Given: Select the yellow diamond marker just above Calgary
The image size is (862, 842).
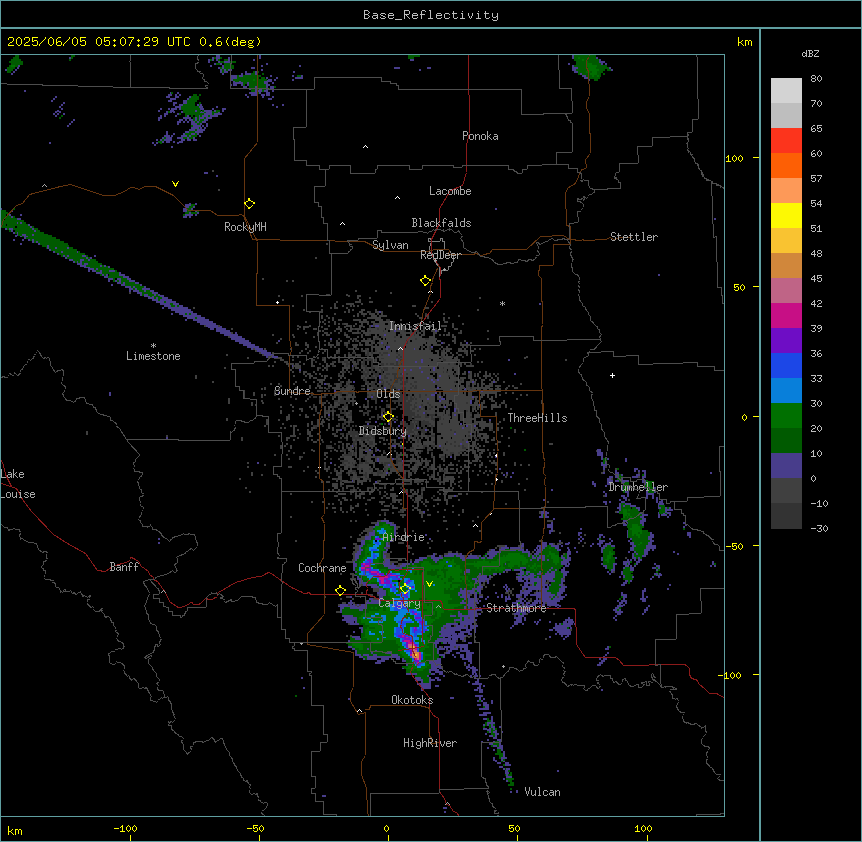Looking at the screenshot, I should click(x=405, y=589).
